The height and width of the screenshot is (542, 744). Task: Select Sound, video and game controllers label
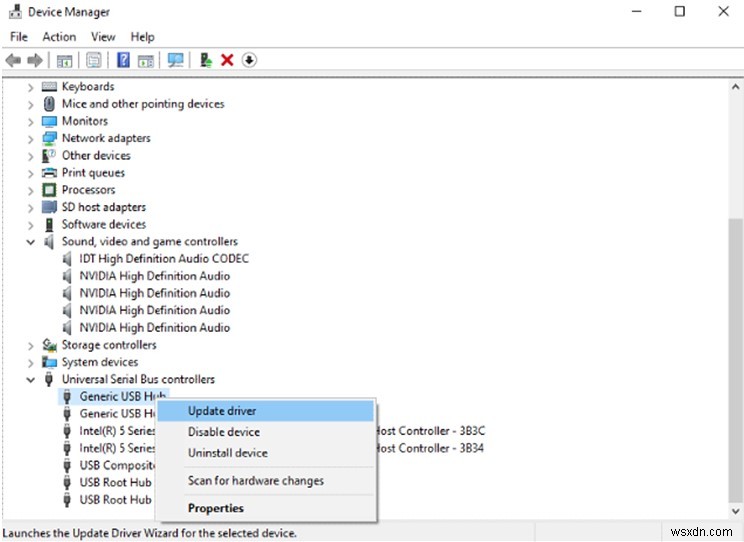tap(149, 242)
